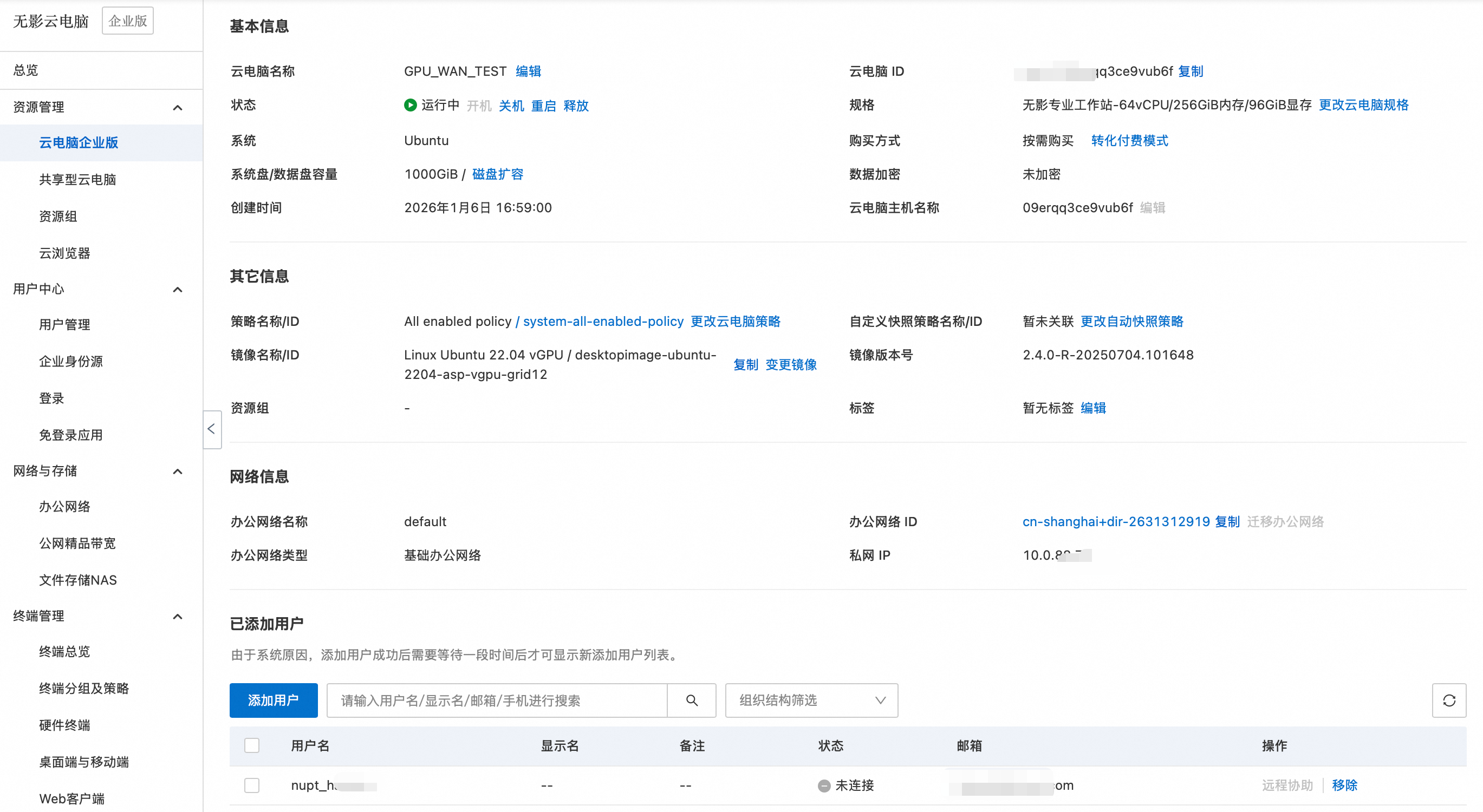
Task: Toggle the select-all users checkbox
Action: tap(251, 746)
